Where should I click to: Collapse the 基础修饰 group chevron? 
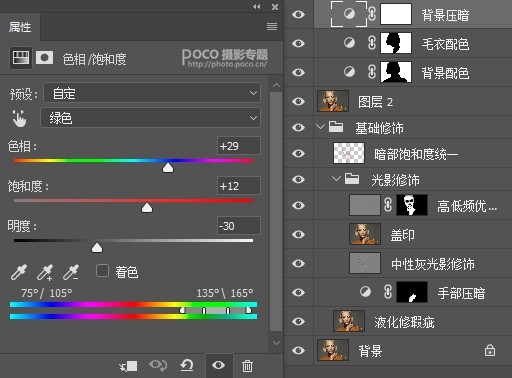(x=320, y=127)
